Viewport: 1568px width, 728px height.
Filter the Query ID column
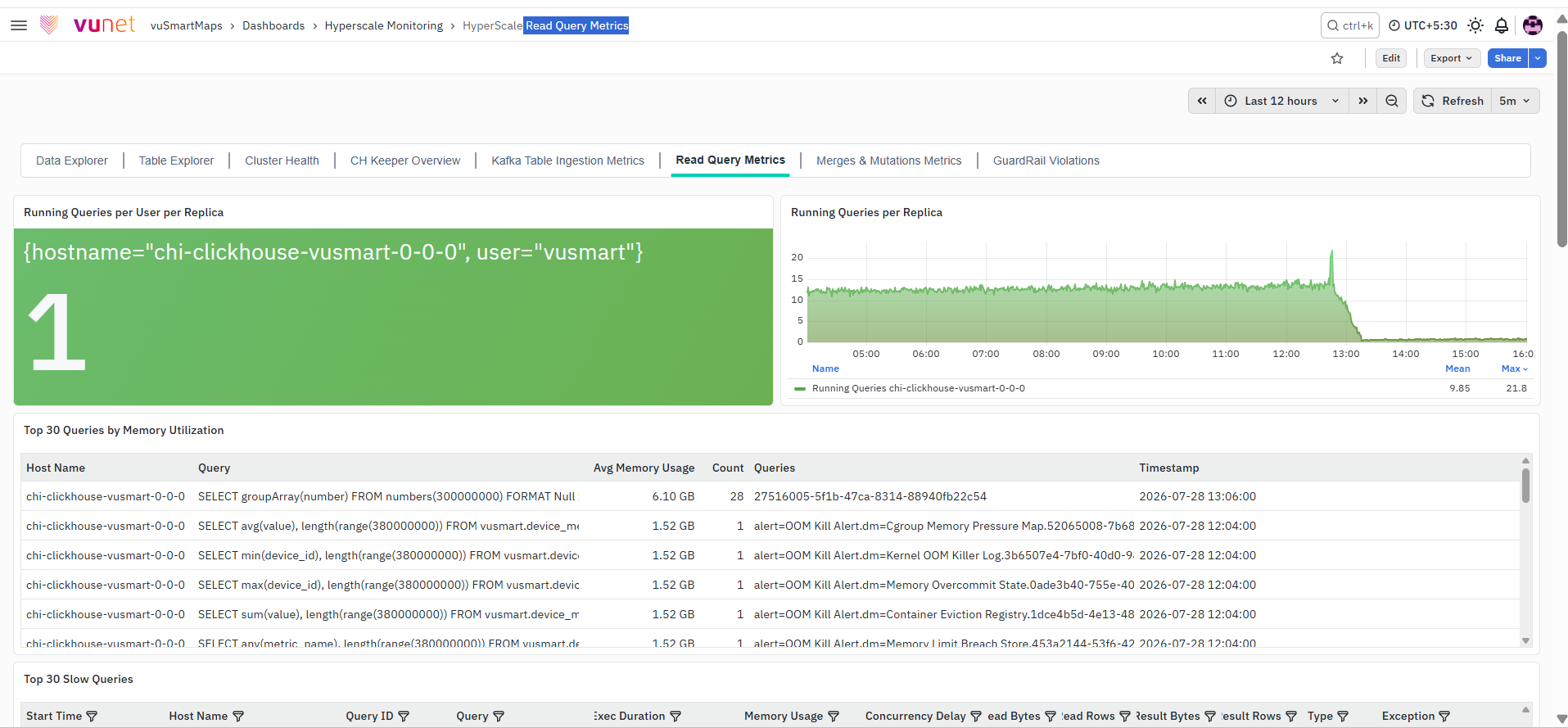pyautogui.click(x=404, y=717)
